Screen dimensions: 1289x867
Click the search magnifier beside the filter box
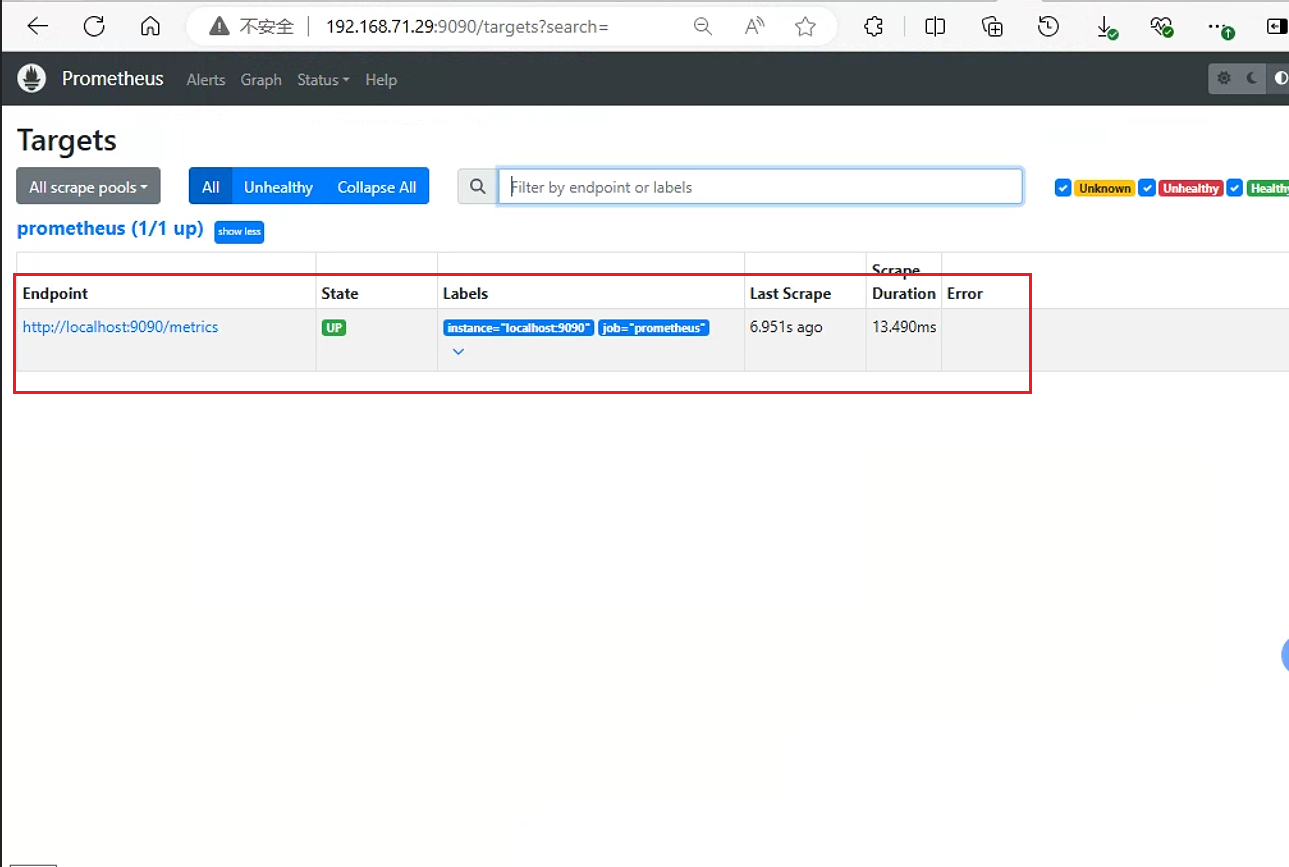tap(478, 186)
